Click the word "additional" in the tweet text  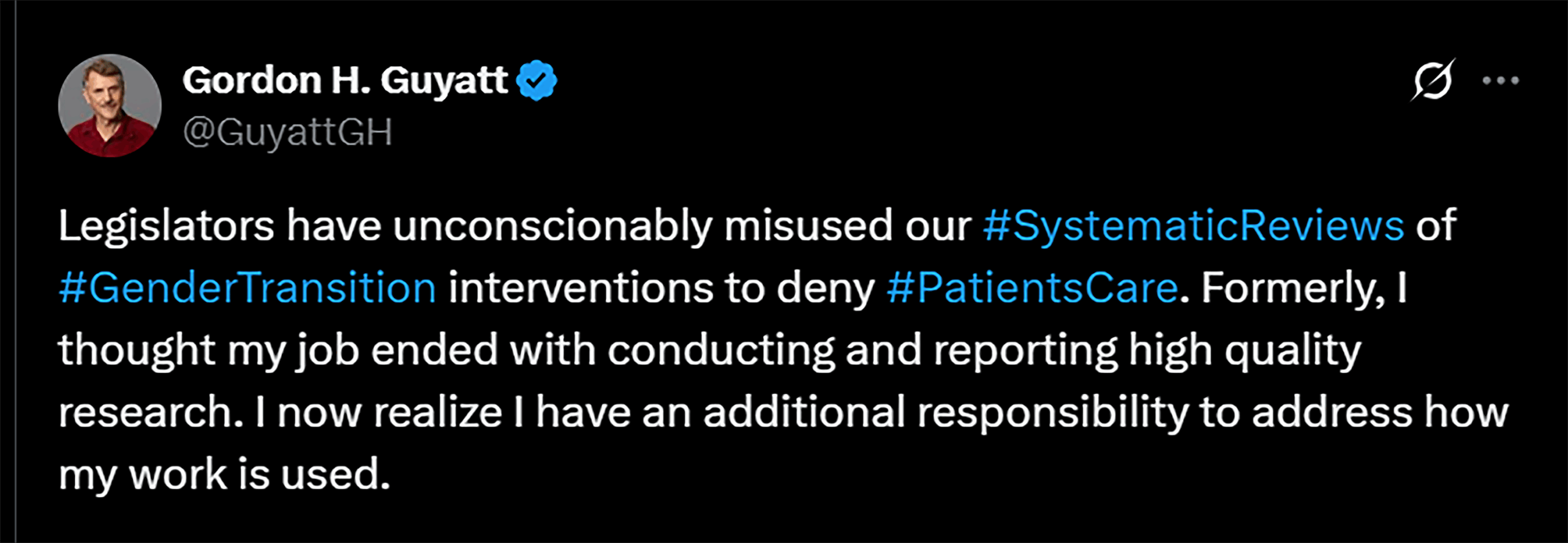[x=804, y=413]
